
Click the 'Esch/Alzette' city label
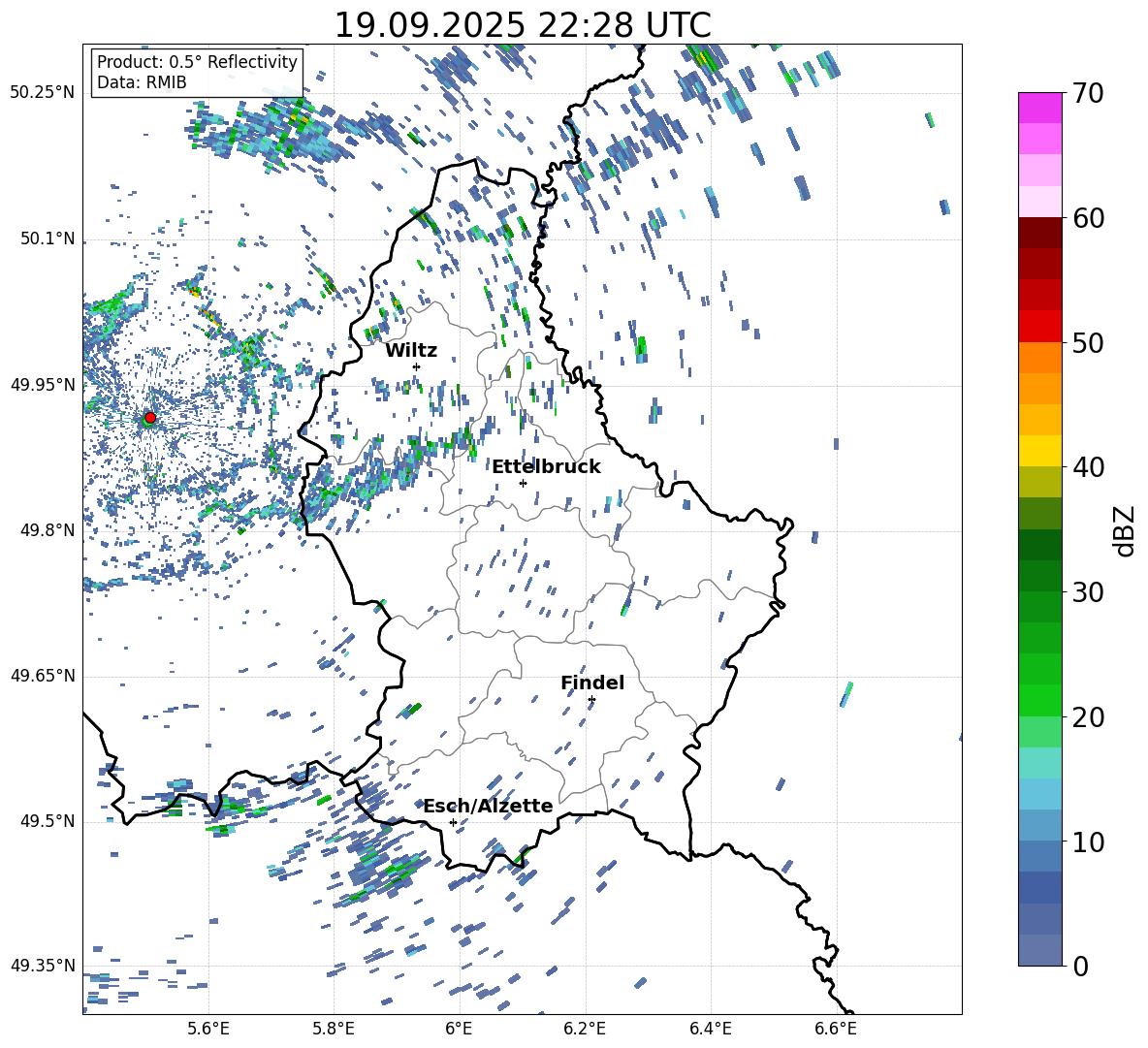click(x=489, y=806)
